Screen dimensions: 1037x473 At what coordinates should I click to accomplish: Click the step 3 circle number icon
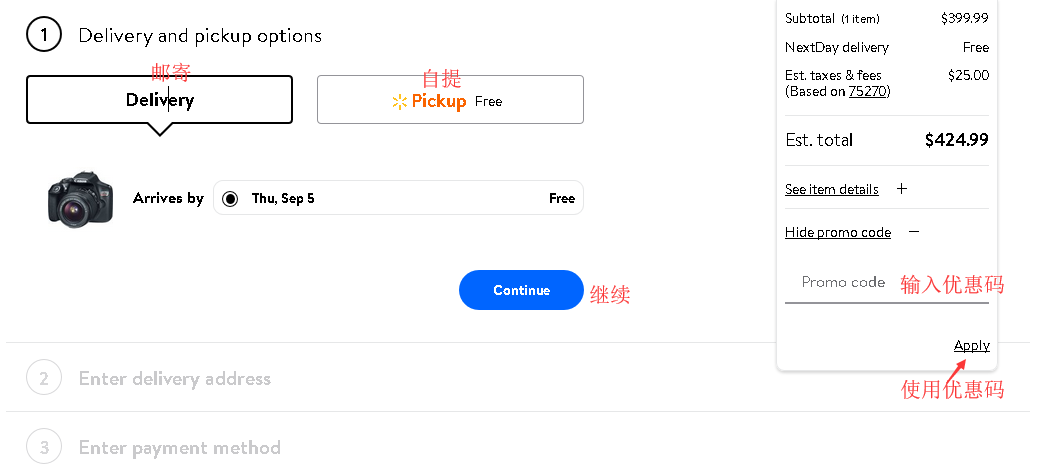click(44, 446)
